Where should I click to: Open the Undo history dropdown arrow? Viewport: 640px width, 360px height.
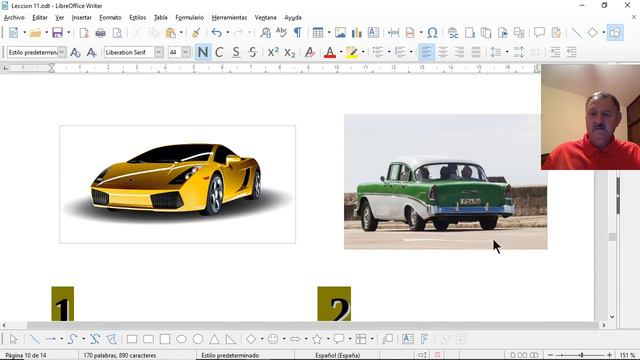coord(227,33)
